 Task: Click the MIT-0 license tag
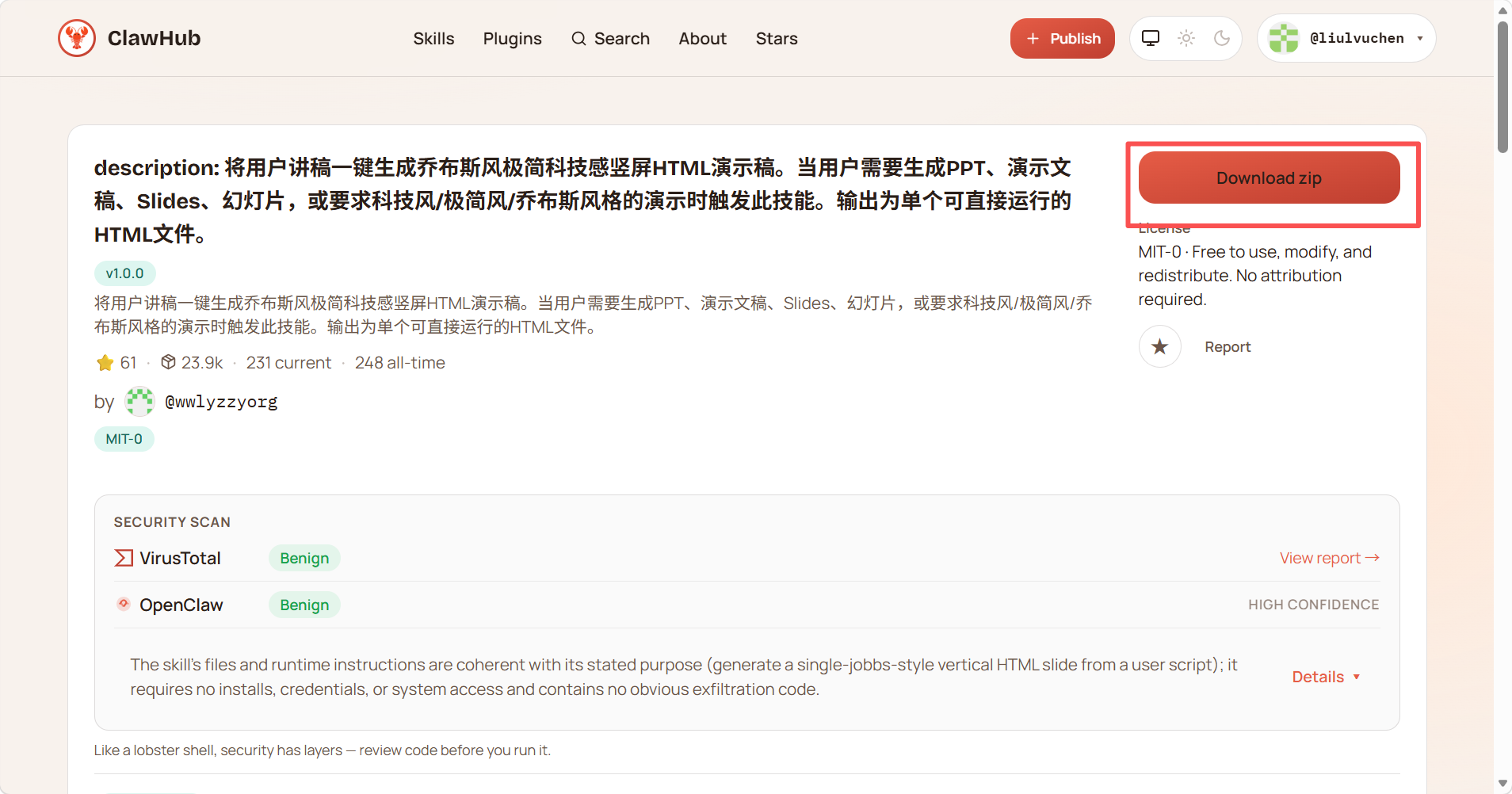pos(124,439)
